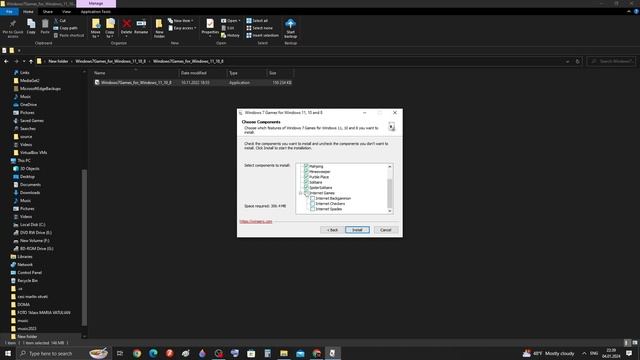The image size is (640, 360).
Task: Open Control Panel in navigation pane
Action: coord(29,272)
